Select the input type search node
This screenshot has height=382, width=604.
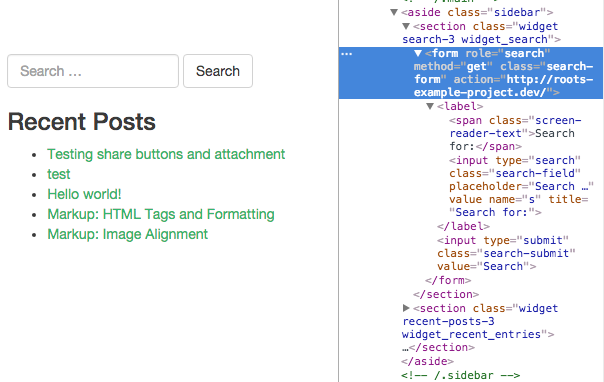(x=521, y=186)
